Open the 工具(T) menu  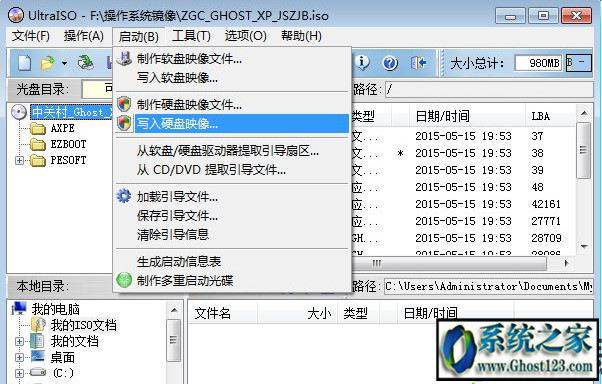191,36
